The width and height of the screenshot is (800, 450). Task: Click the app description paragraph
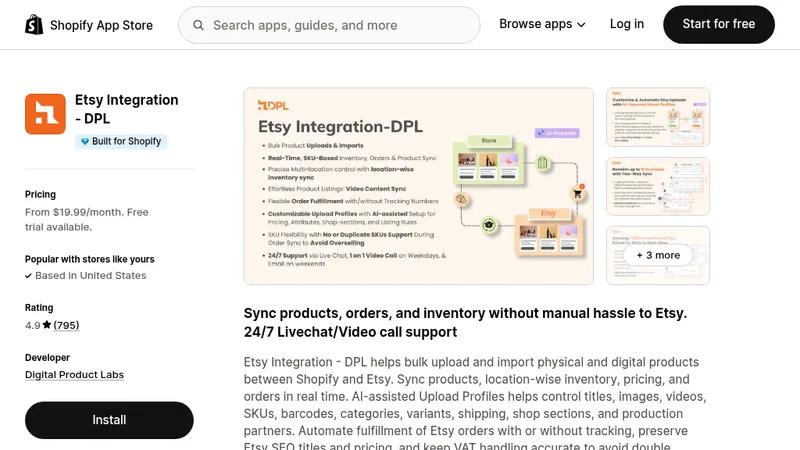tap(475, 405)
